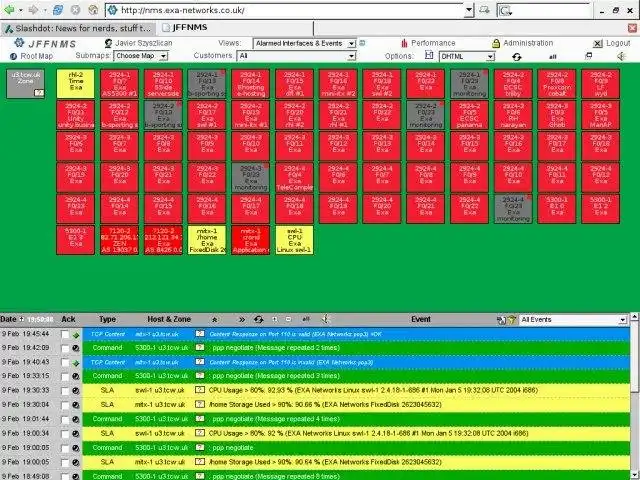Click the yellow rhl-2 Time Exa tile

click(76, 84)
